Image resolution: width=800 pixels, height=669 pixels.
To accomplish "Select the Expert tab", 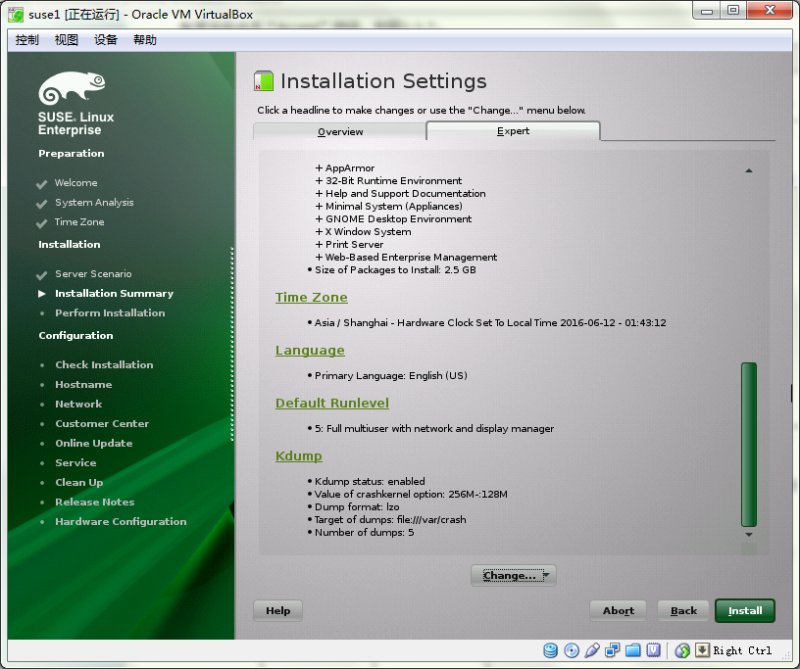I will [x=512, y=131].
